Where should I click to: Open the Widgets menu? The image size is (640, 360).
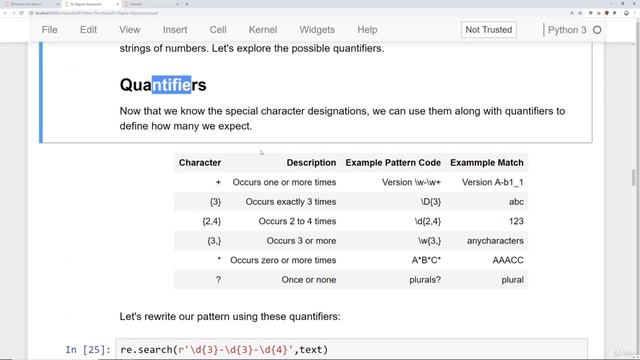317,30
